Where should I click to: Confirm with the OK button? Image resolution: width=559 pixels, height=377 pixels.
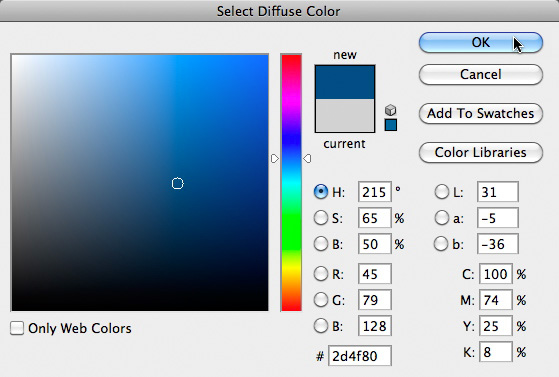point(481,42)
